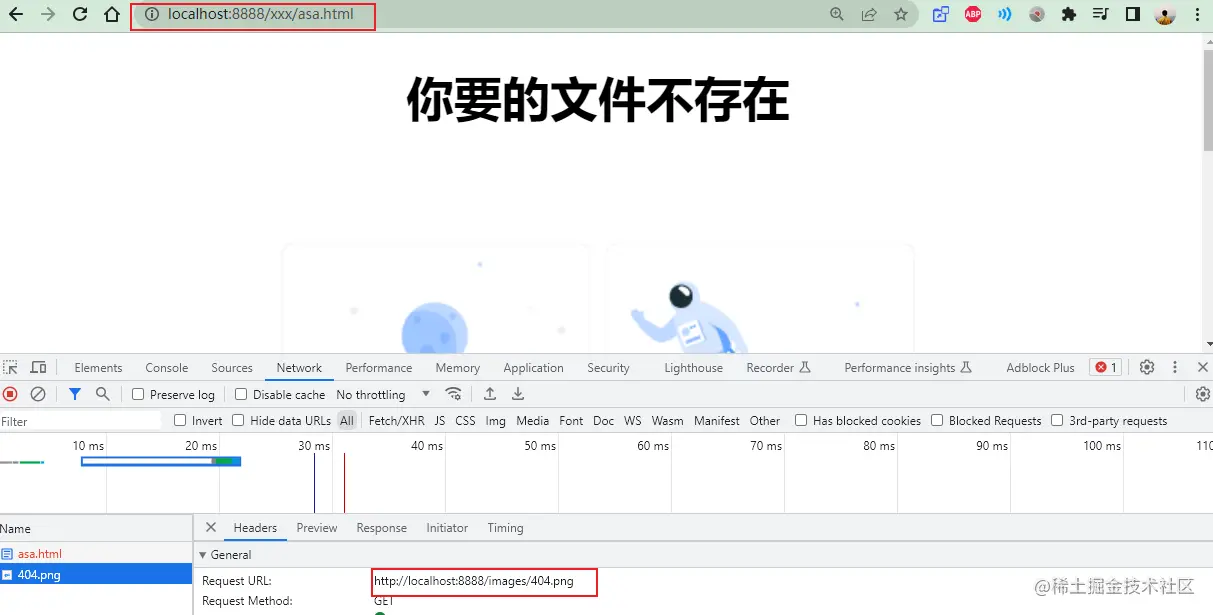
Task: Check Has blocked cookies checkbox
Action: pos(801,421)
